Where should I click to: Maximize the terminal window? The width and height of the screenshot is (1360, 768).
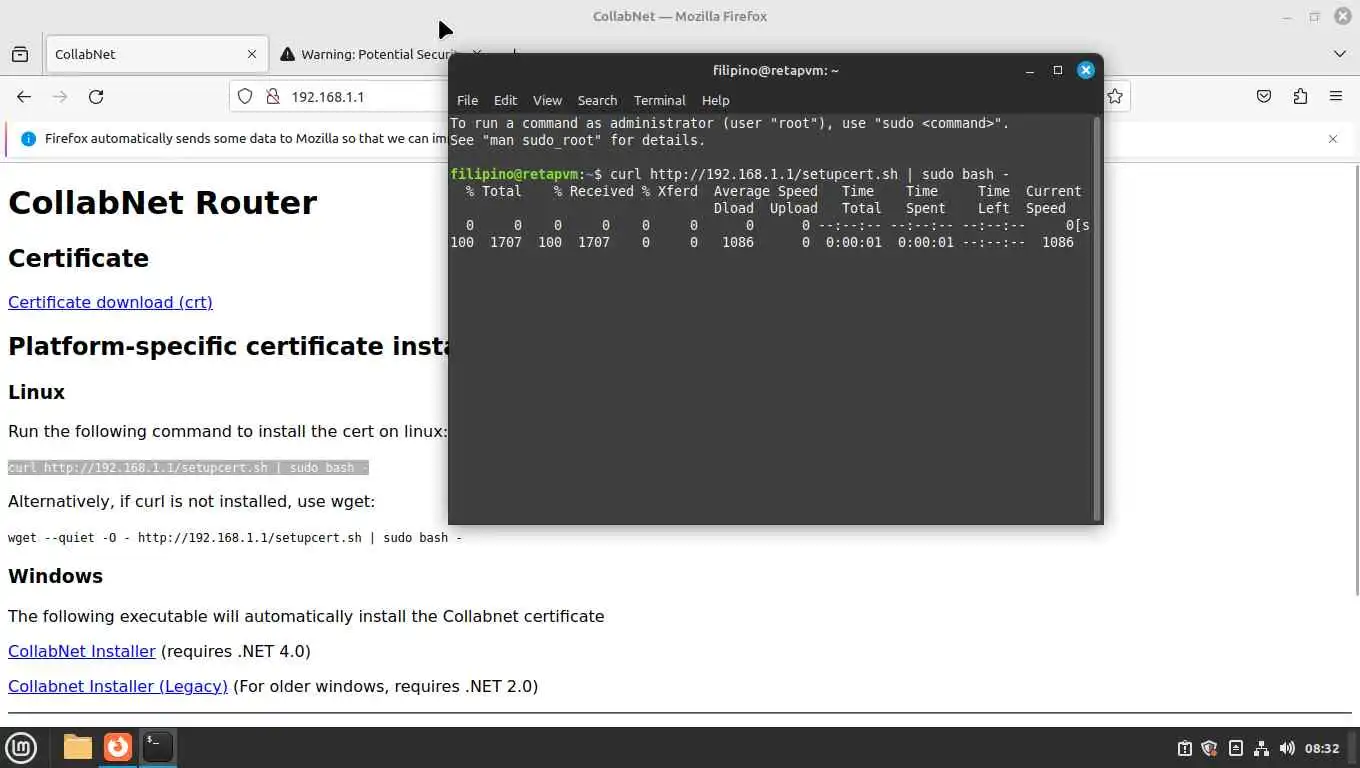(1057, 70)
